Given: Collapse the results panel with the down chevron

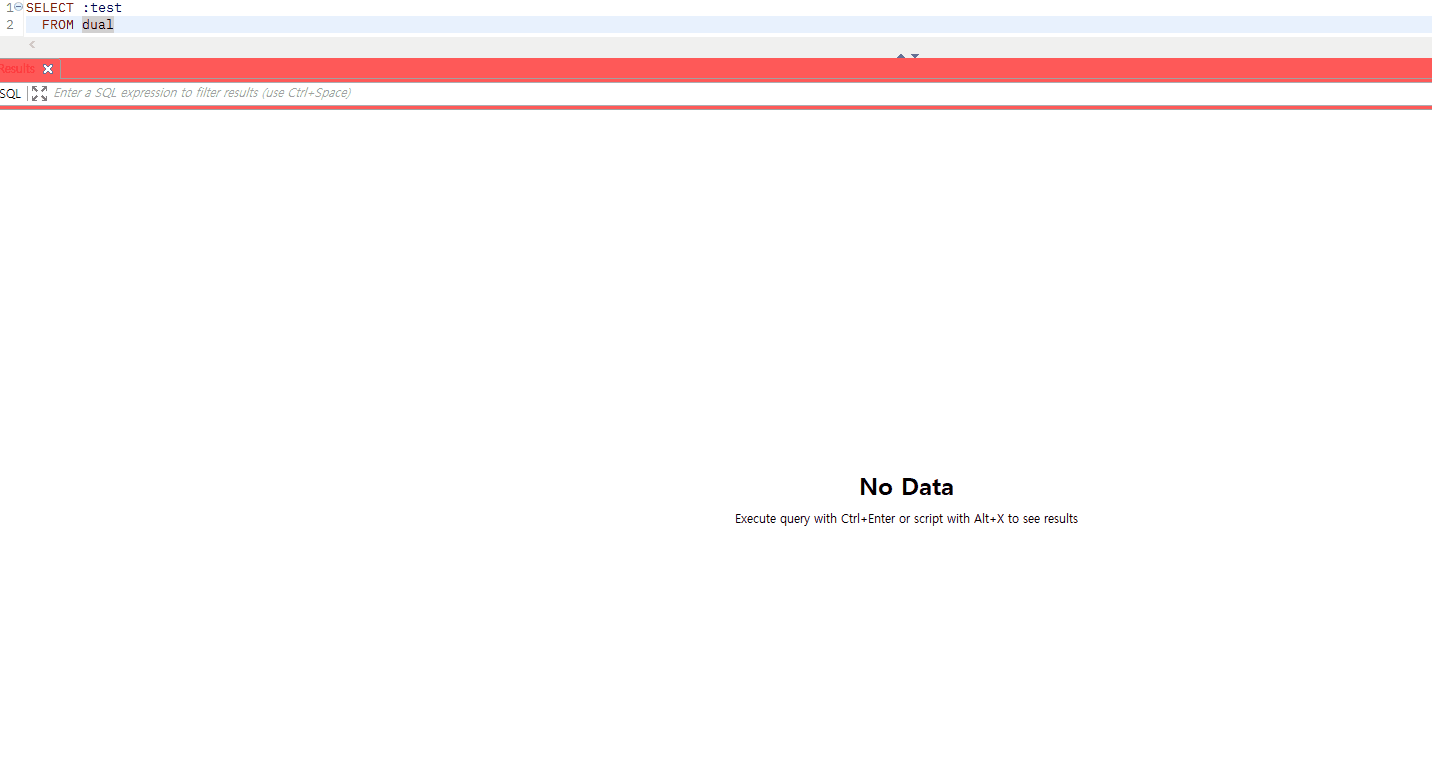Looking at the screenshot, I should click(x=913, y=56).
